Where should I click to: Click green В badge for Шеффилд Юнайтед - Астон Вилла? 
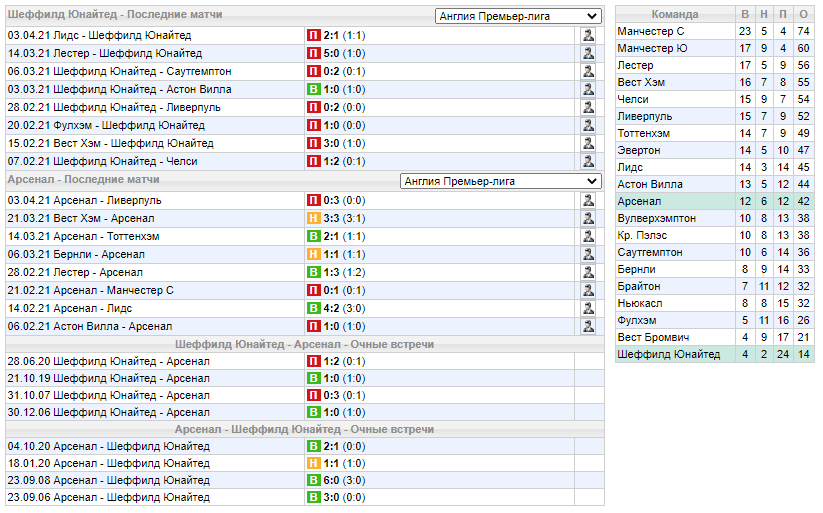(313, 89)
